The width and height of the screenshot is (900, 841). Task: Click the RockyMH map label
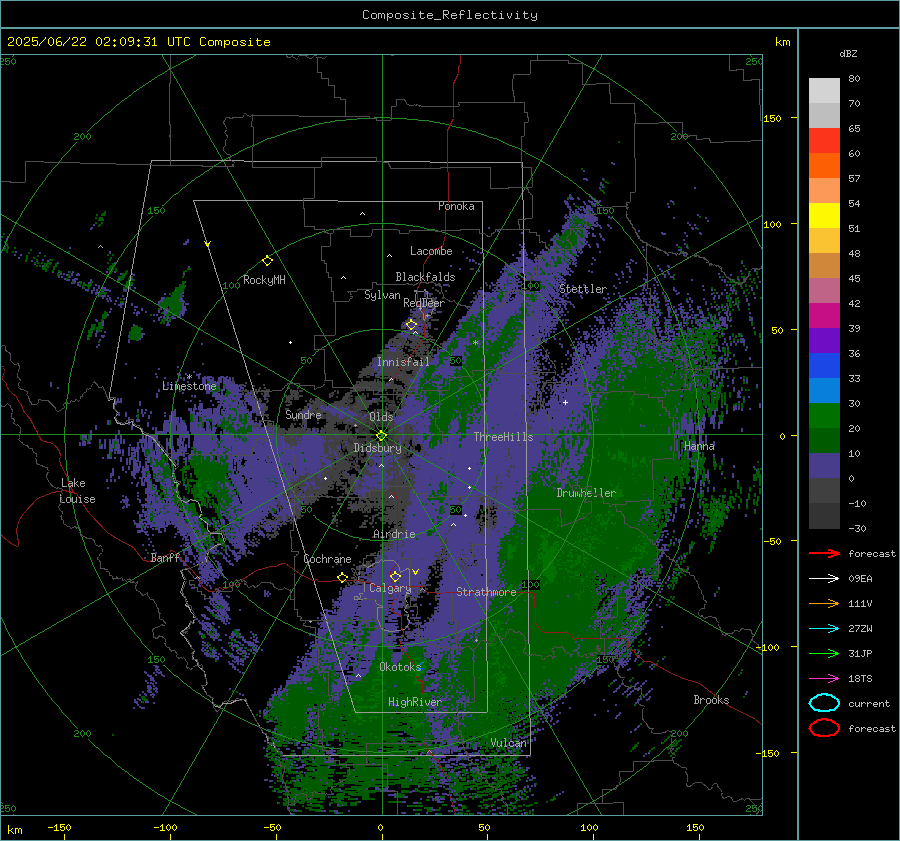pyautogui.click(x=264, y=280)
